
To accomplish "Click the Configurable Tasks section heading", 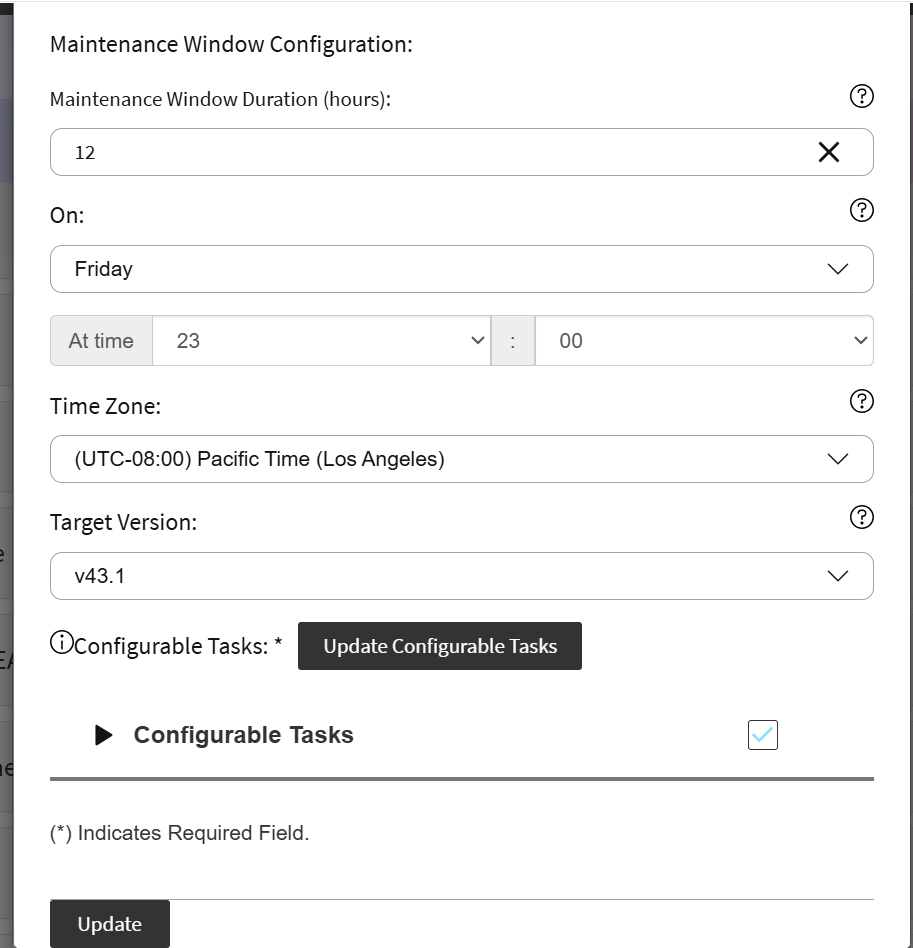I will pos(243,735).
